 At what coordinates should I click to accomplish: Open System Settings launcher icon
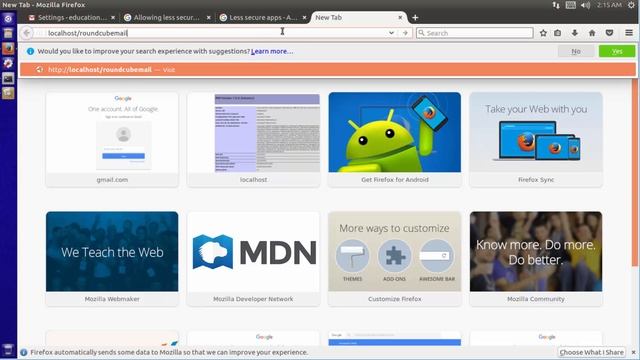pyautogui.click(x=8, y=63)
